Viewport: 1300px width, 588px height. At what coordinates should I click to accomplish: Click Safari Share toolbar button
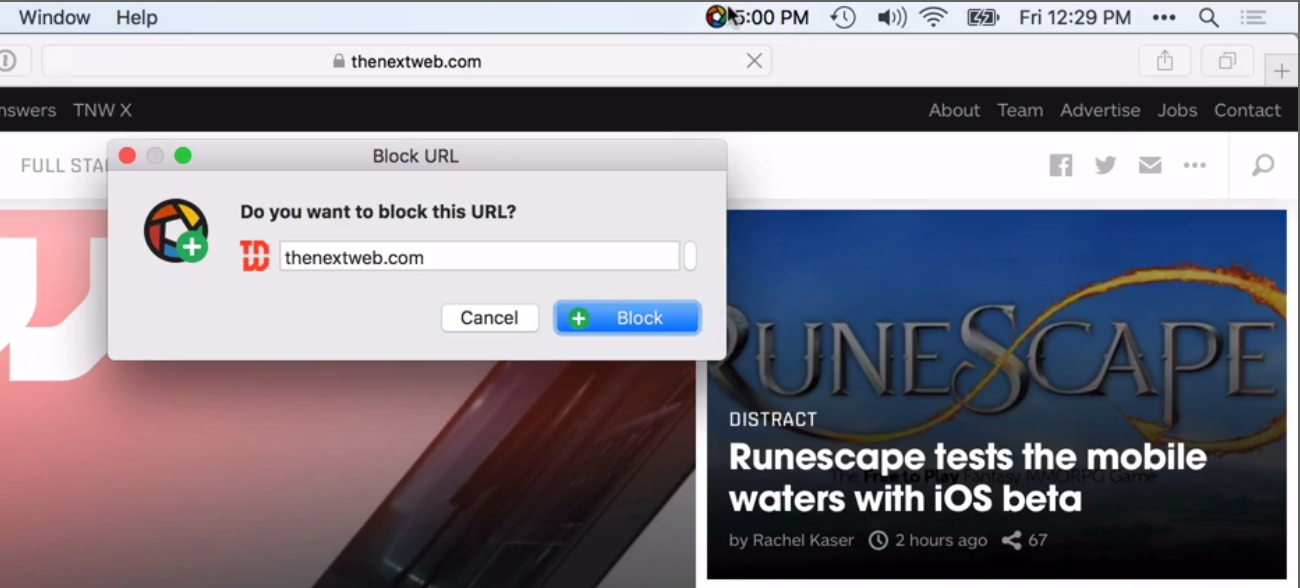tap(1164, 61)
